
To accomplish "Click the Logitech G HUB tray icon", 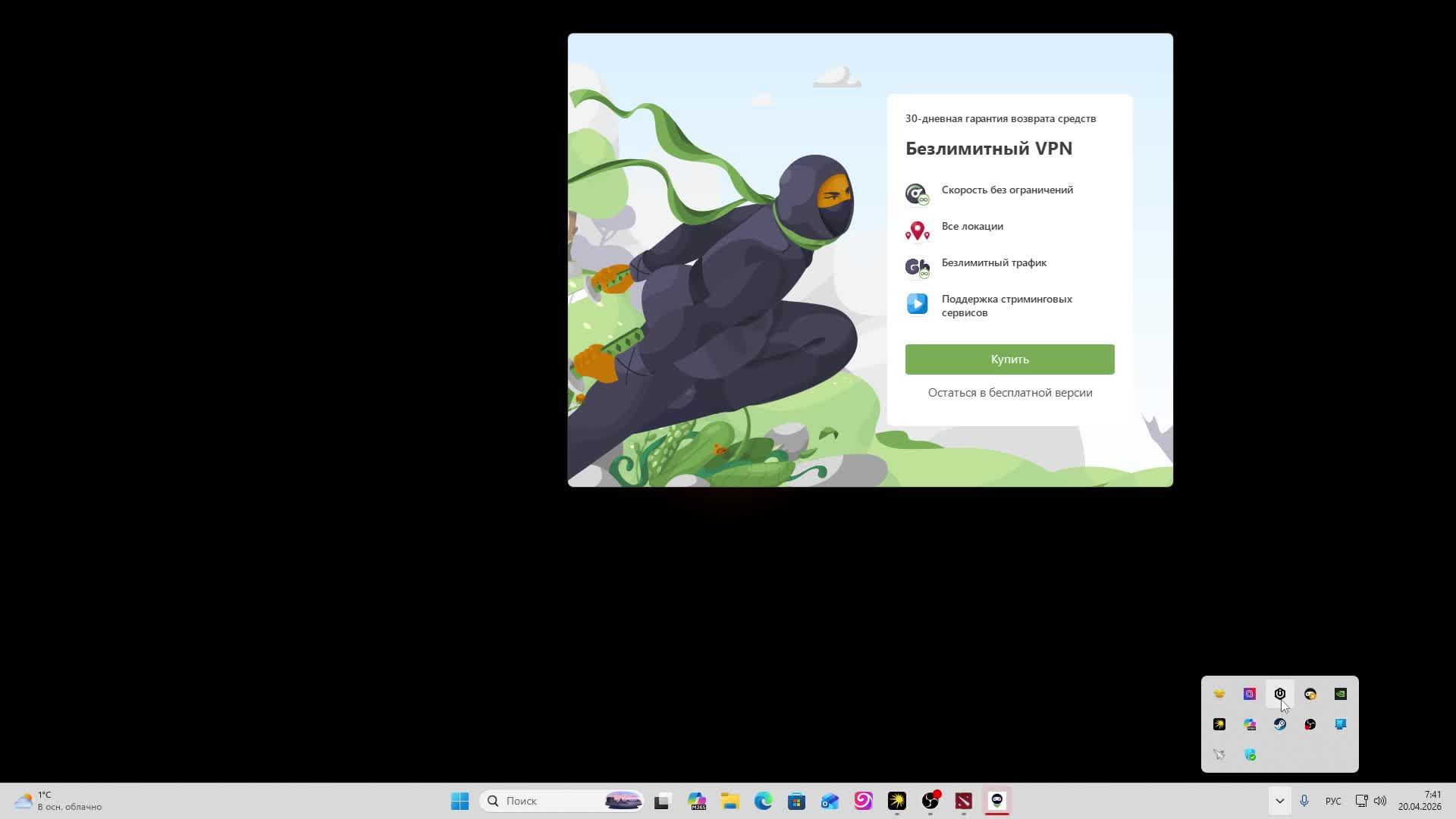I will (1280, 694).
